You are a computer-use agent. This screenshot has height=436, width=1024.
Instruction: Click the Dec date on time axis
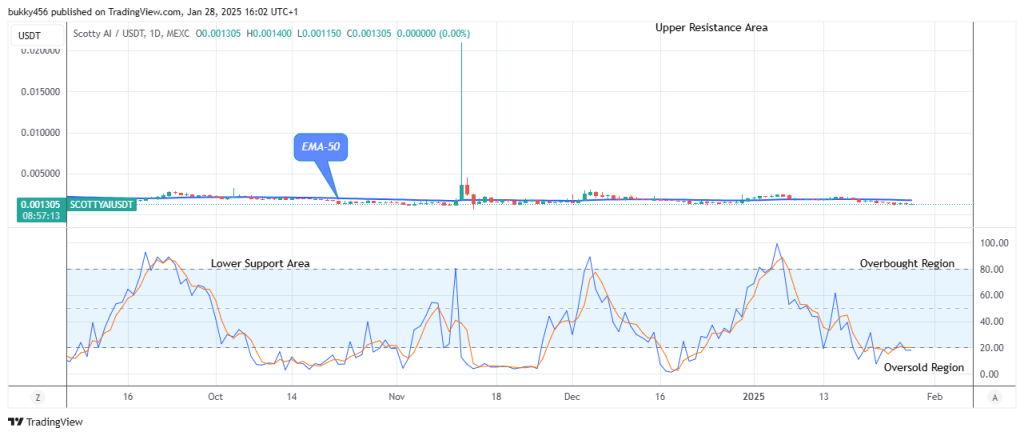pyautogui.click(x=572, y=397)
